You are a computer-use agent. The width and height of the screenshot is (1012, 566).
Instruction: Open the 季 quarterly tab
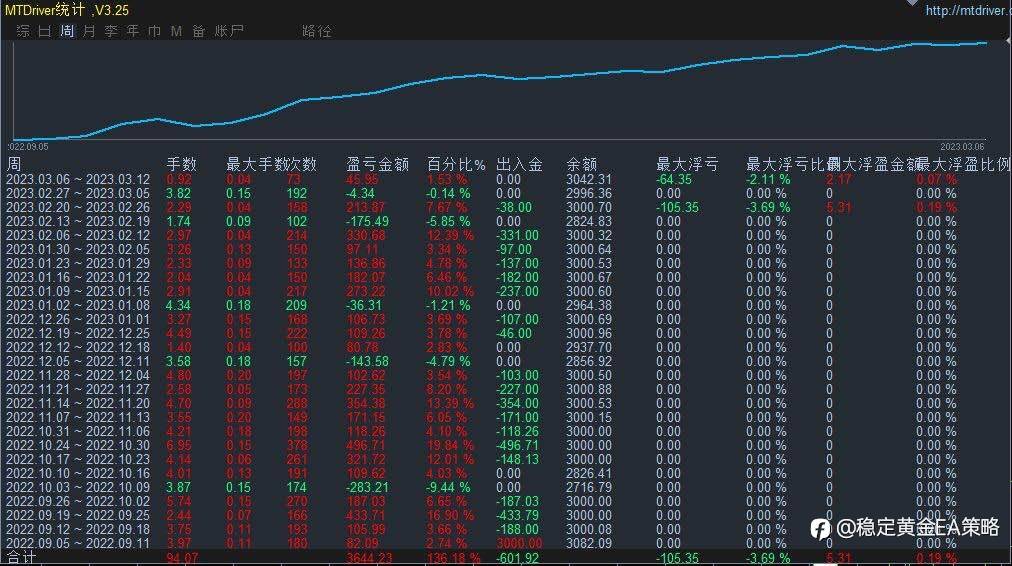click(111, 31)
